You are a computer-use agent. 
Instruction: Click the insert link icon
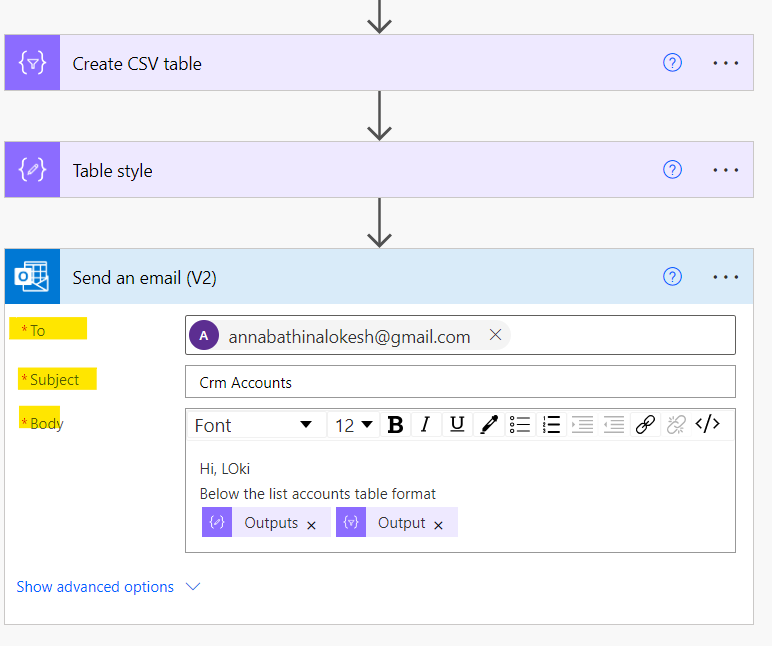coord(645,424)
